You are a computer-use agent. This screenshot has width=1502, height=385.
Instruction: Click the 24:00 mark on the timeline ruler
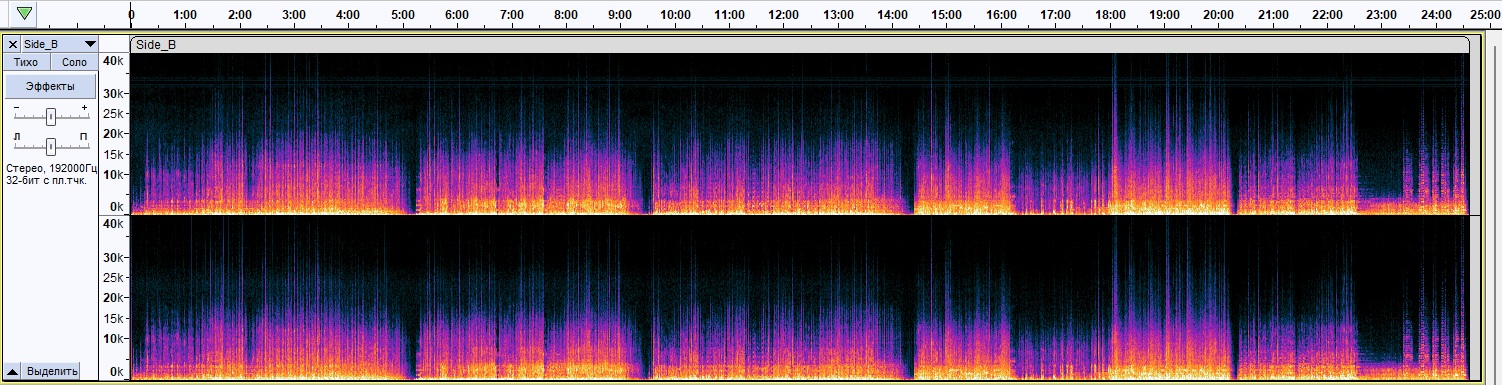pos(1436,16)
